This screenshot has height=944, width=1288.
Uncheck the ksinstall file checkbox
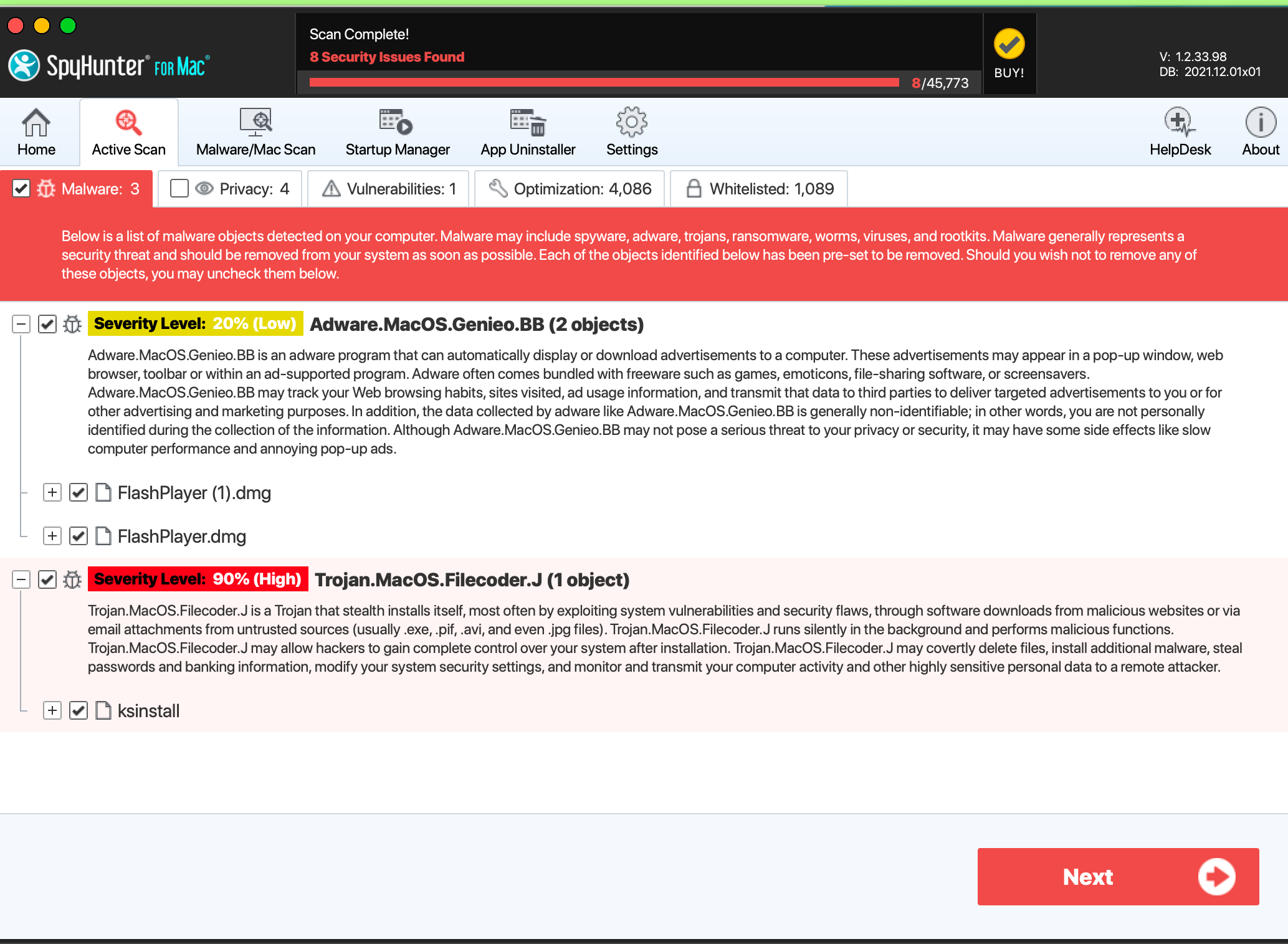(79, 711)
